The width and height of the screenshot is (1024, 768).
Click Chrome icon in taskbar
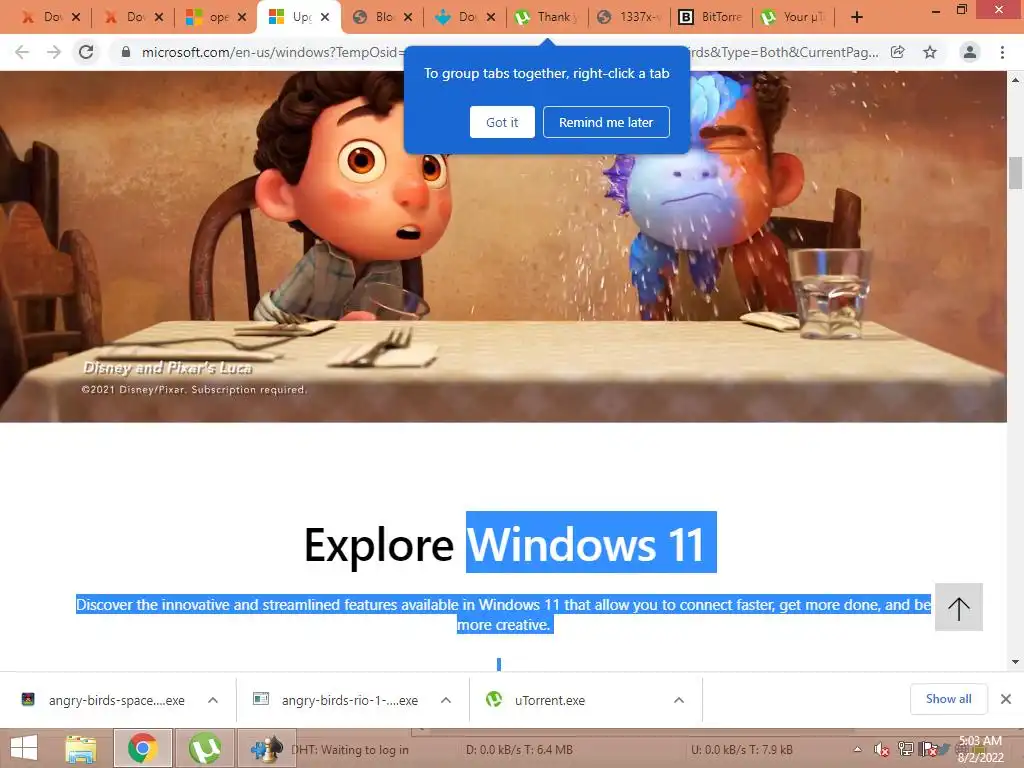(142, 748)
